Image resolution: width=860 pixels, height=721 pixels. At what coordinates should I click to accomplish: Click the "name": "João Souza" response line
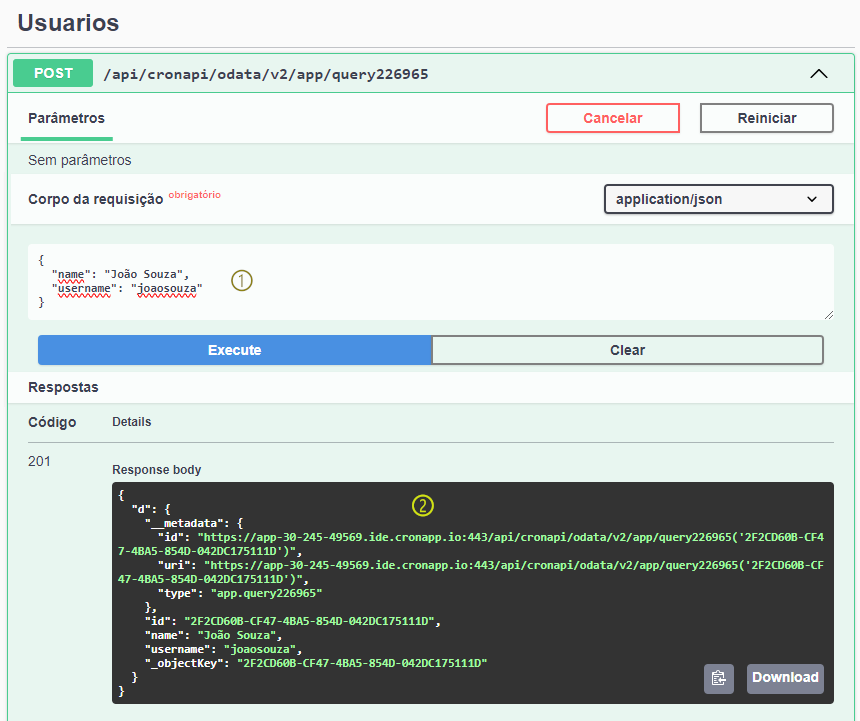[x=213, y=635]
